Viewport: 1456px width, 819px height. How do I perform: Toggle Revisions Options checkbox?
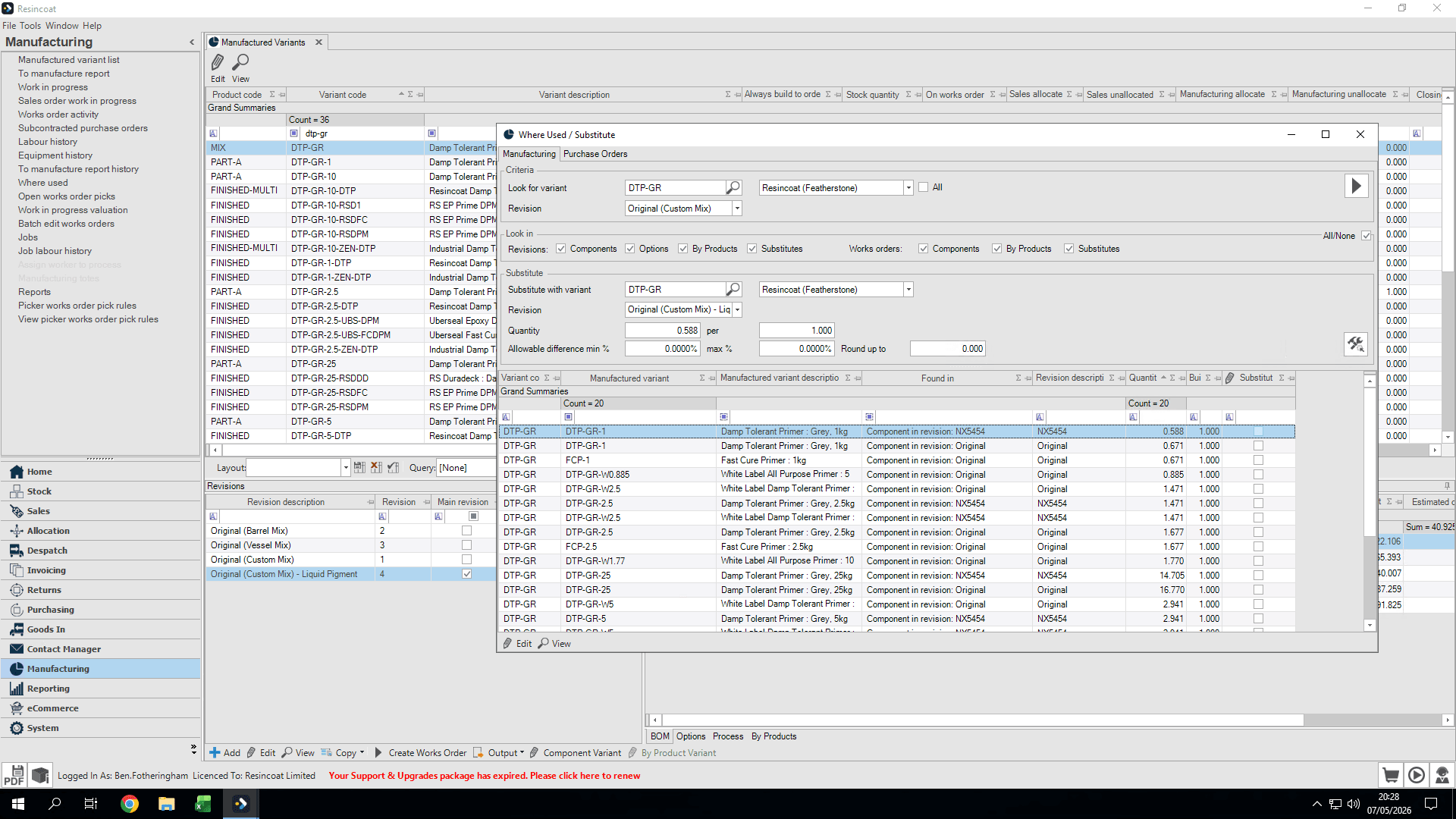coord(629,249)
